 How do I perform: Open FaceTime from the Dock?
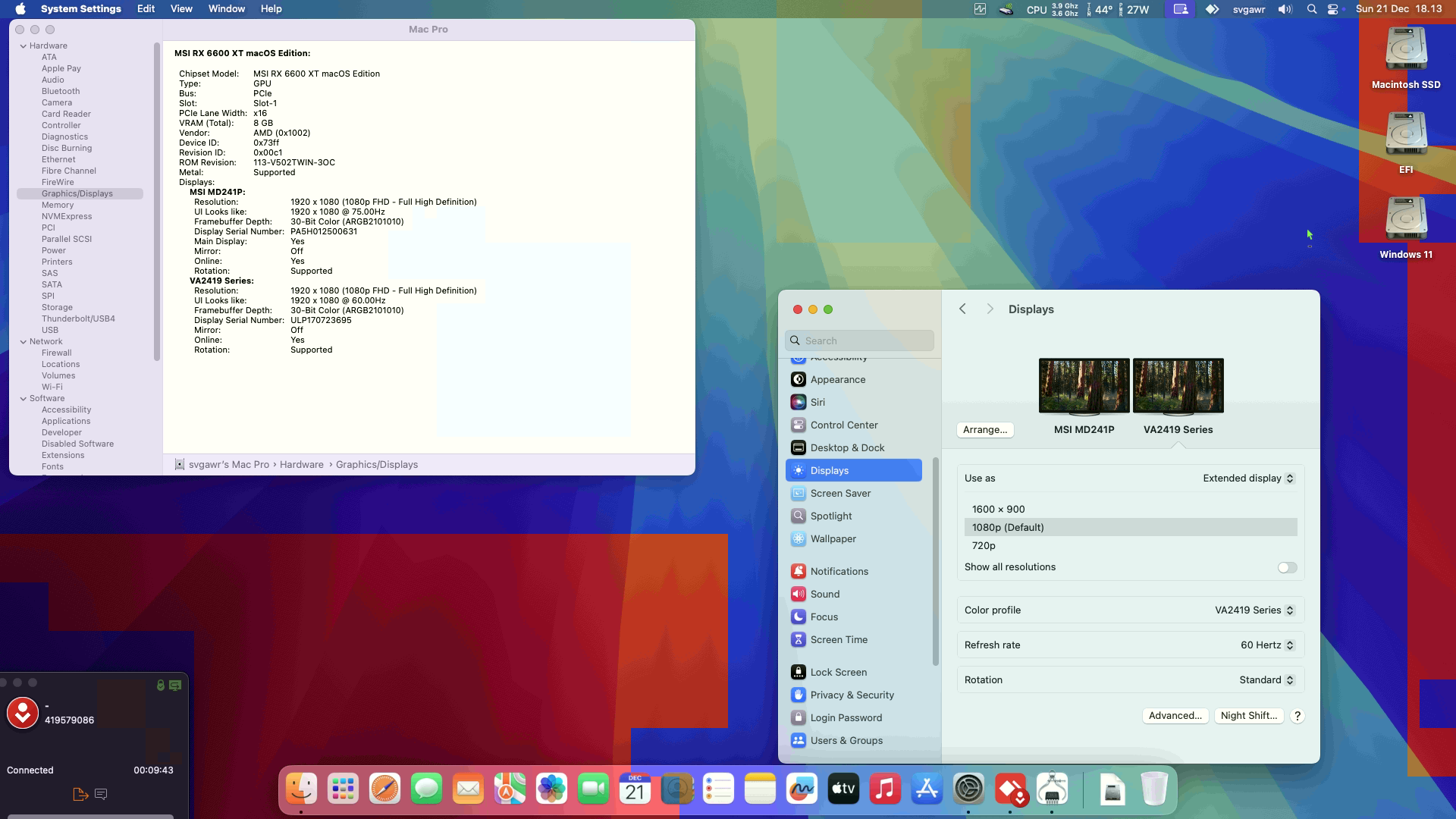[x=593, y=789]
